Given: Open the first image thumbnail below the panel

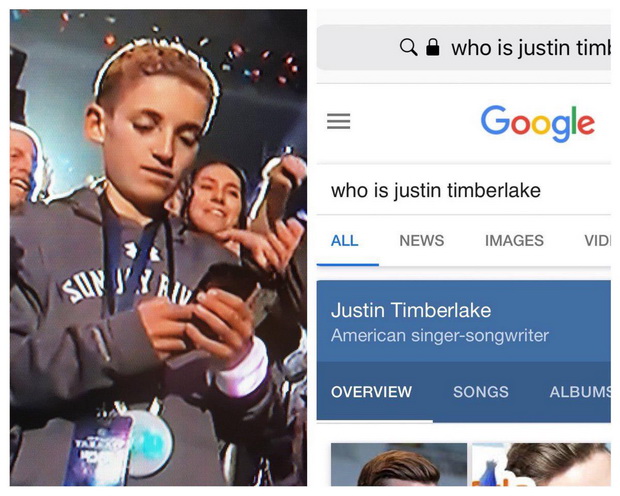Looking at the screenshot, I should coord(399,464).
